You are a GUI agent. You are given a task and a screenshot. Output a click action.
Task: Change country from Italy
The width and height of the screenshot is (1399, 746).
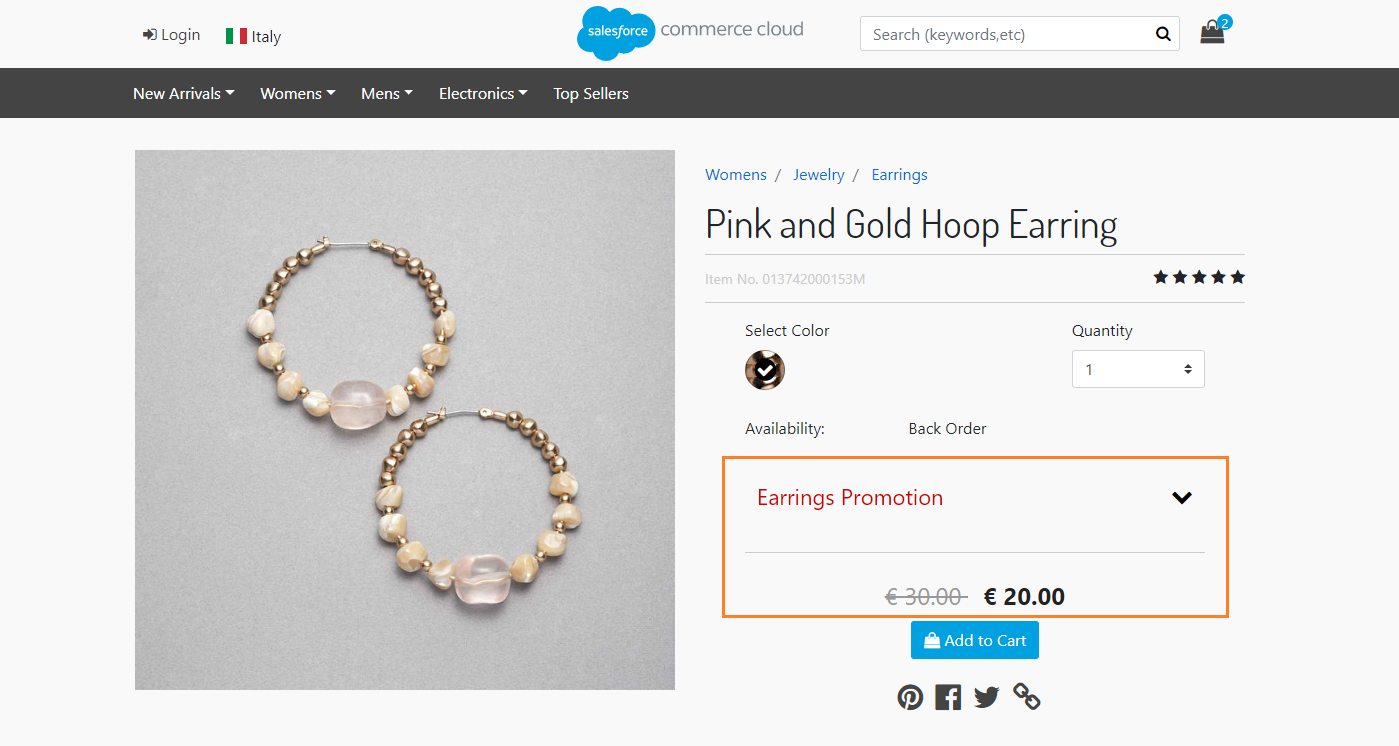pyautogui.click(x=254, y=36)
